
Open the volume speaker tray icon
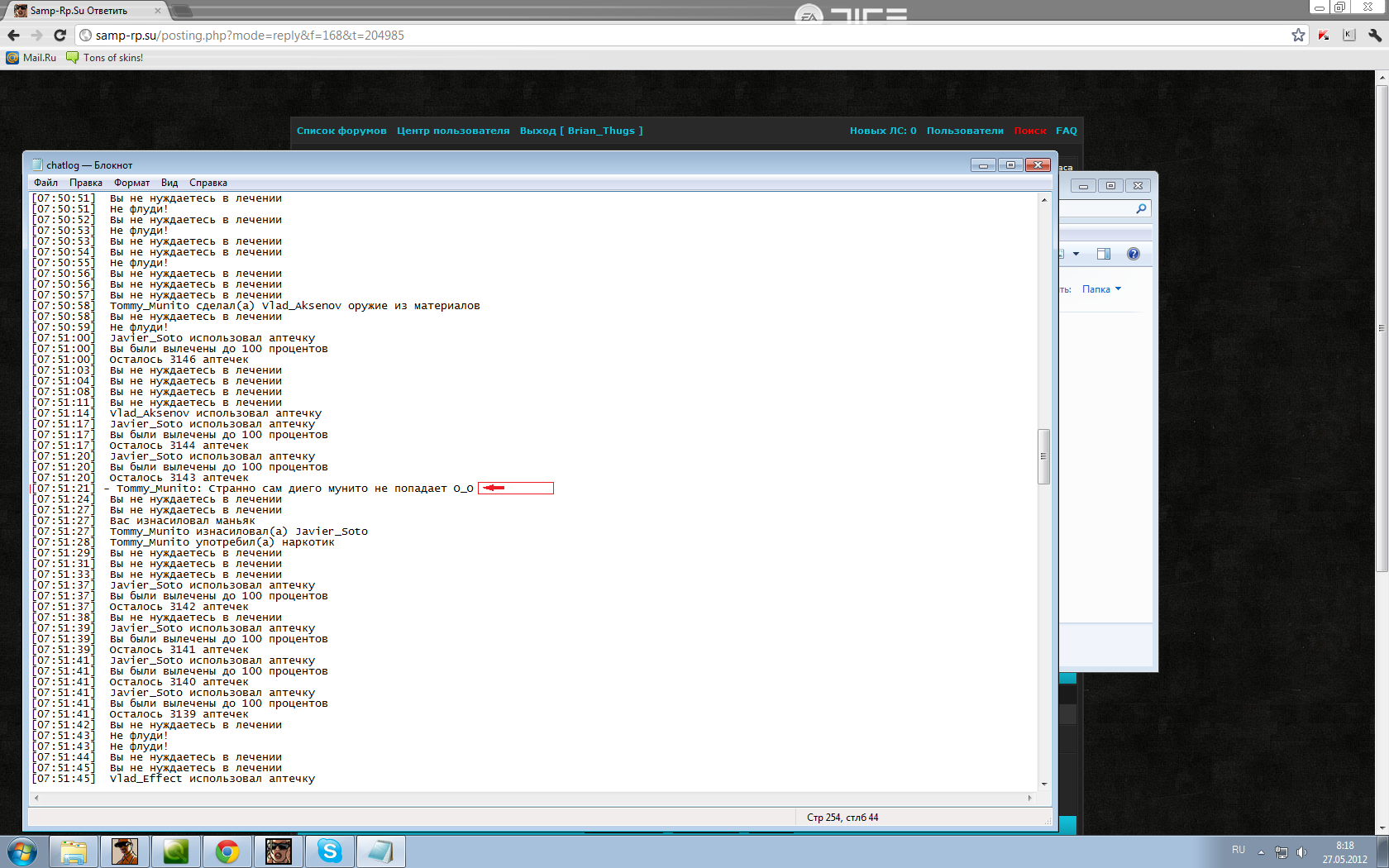(1302, 852)
